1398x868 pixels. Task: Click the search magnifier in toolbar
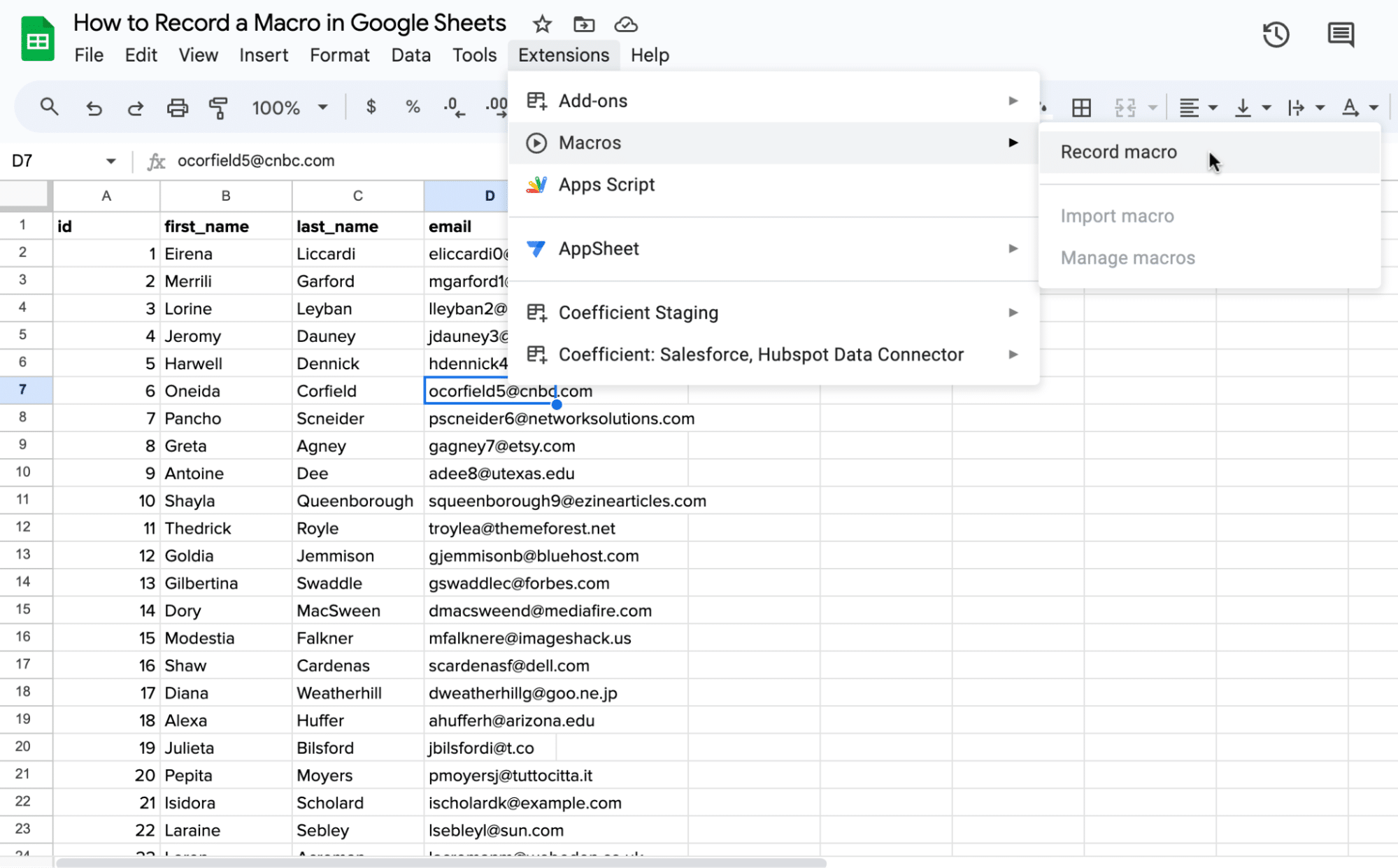click(x=49, y=107)
